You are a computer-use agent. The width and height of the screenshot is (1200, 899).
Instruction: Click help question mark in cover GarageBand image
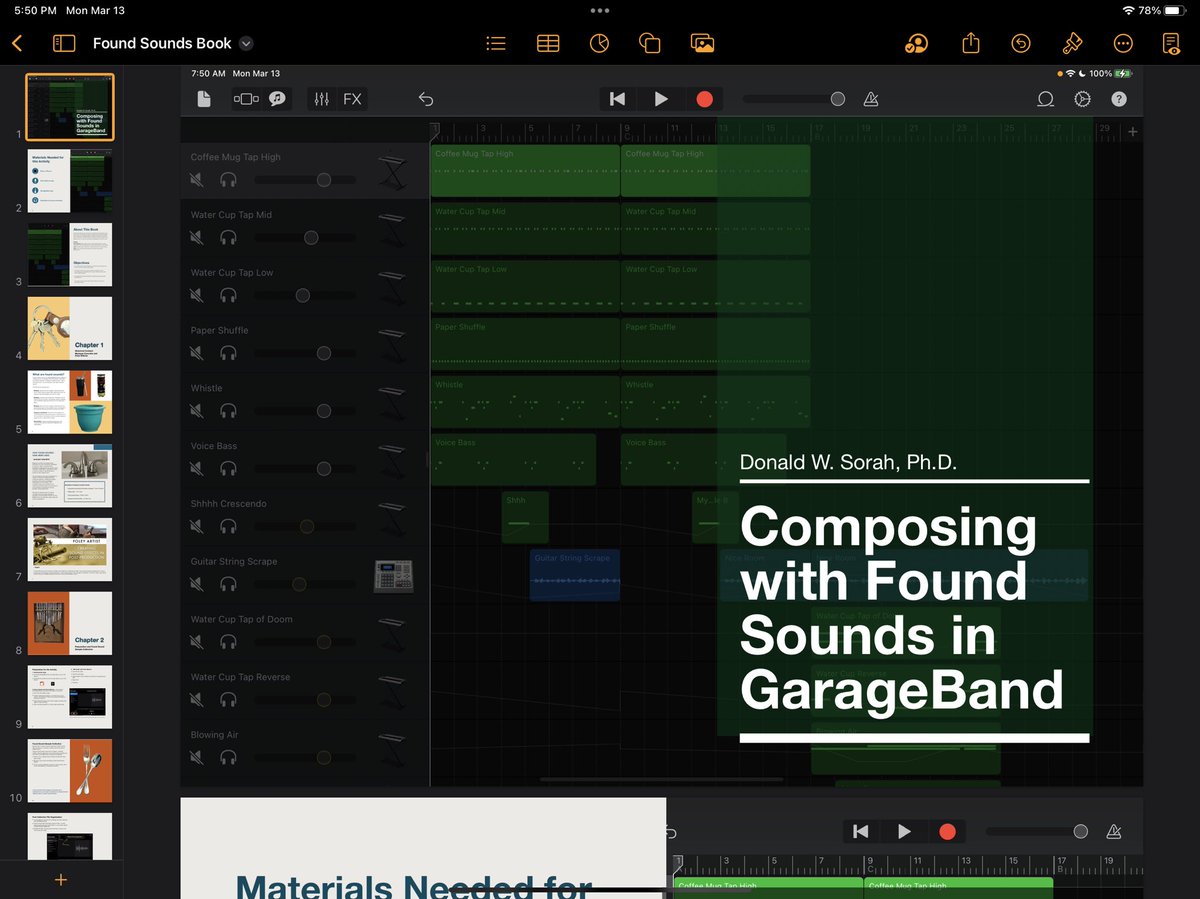click(x=1119, y=99)
